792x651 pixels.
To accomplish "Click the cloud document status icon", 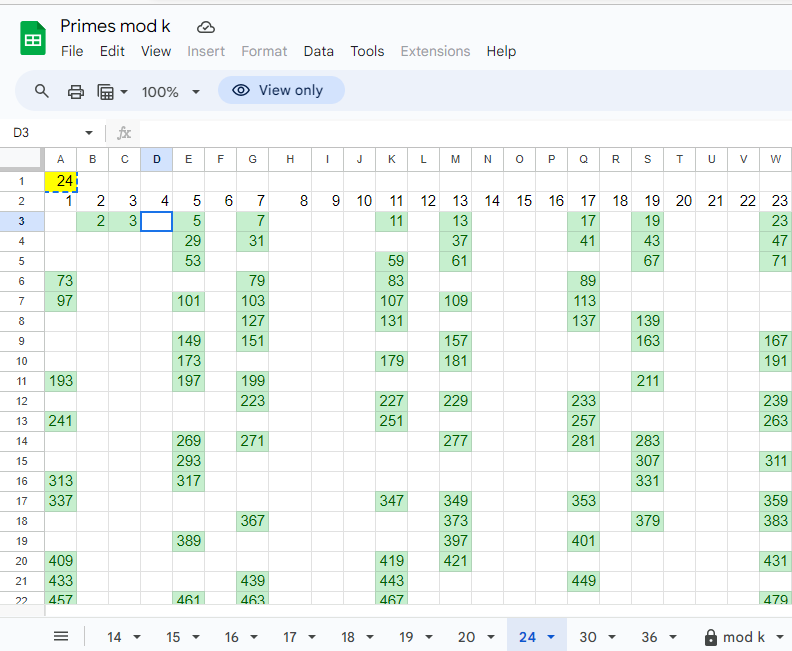I will 206,27.
